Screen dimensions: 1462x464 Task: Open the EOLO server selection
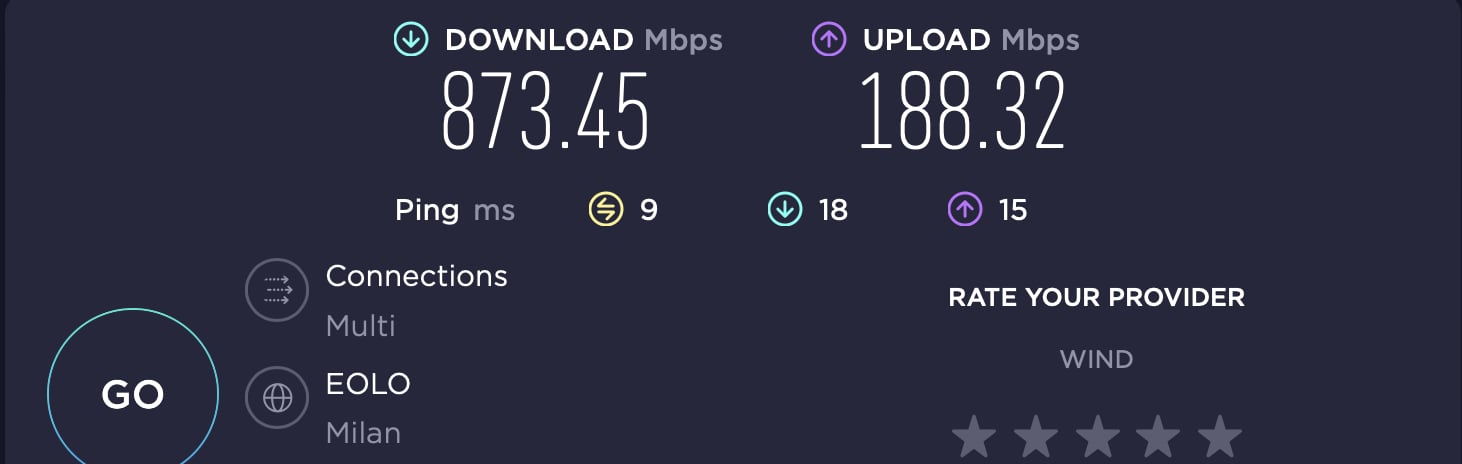368,384
